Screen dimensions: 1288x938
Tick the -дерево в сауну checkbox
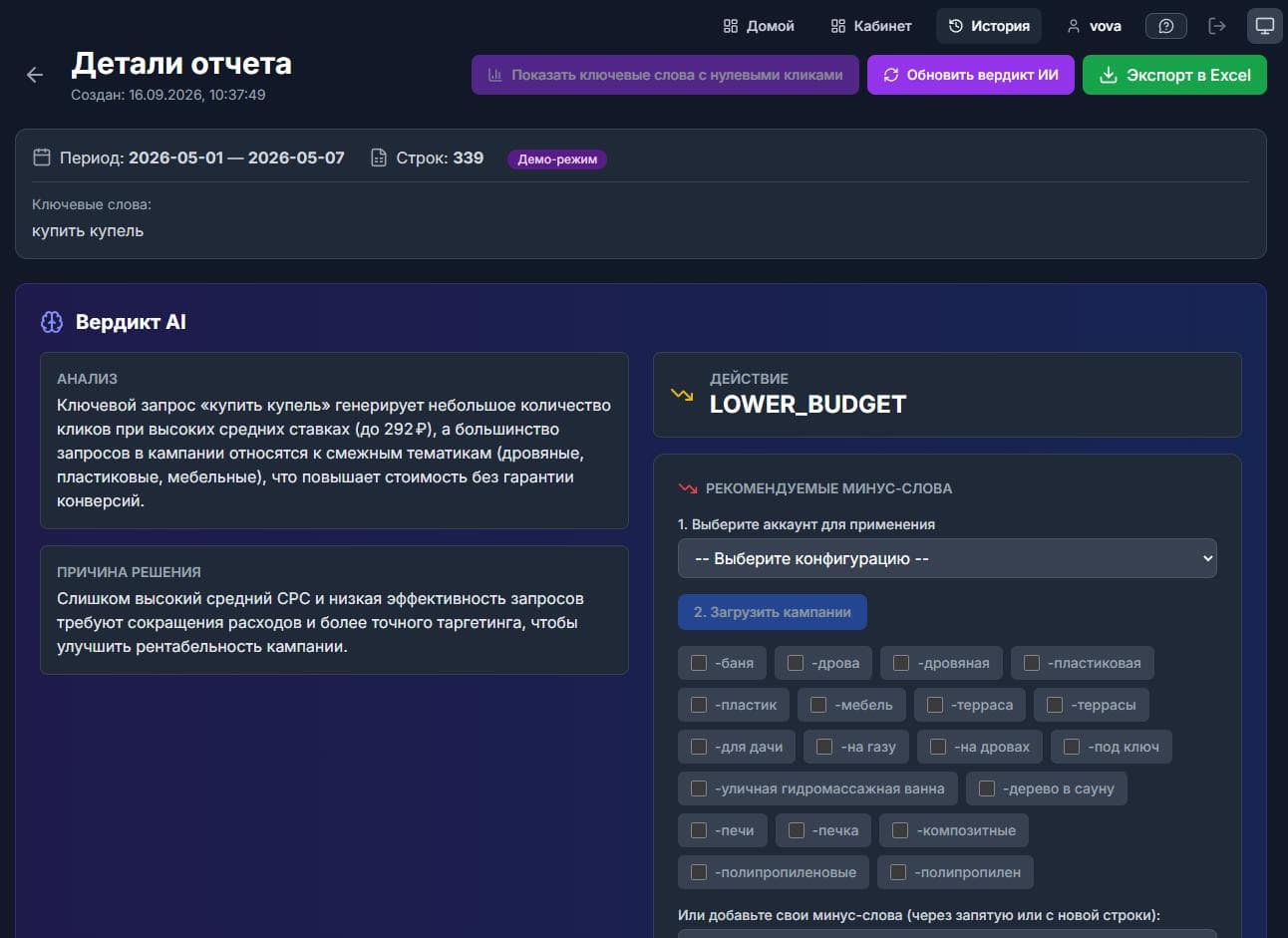pos(987,788)
